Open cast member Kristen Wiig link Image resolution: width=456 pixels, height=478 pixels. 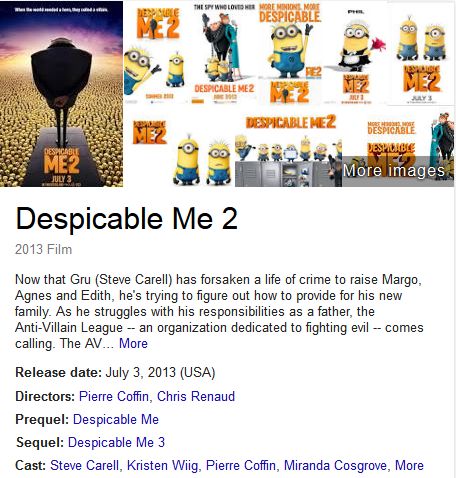click(x=162, y=465)
